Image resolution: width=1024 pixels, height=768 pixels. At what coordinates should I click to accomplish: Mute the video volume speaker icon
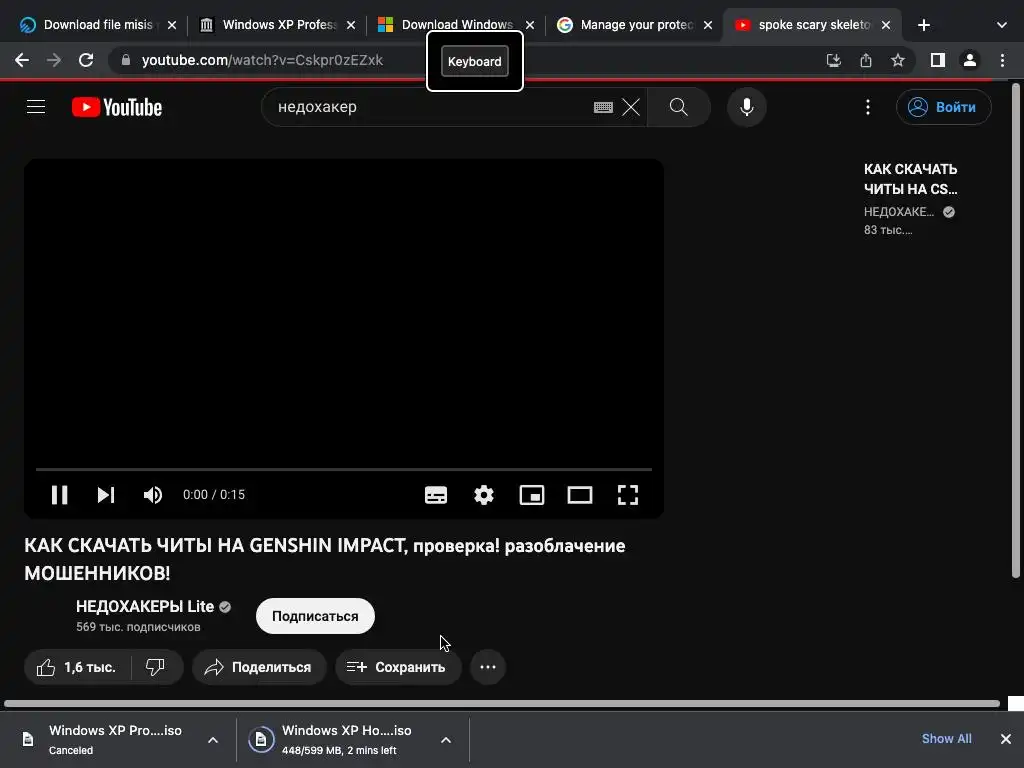tap(153, 495)
